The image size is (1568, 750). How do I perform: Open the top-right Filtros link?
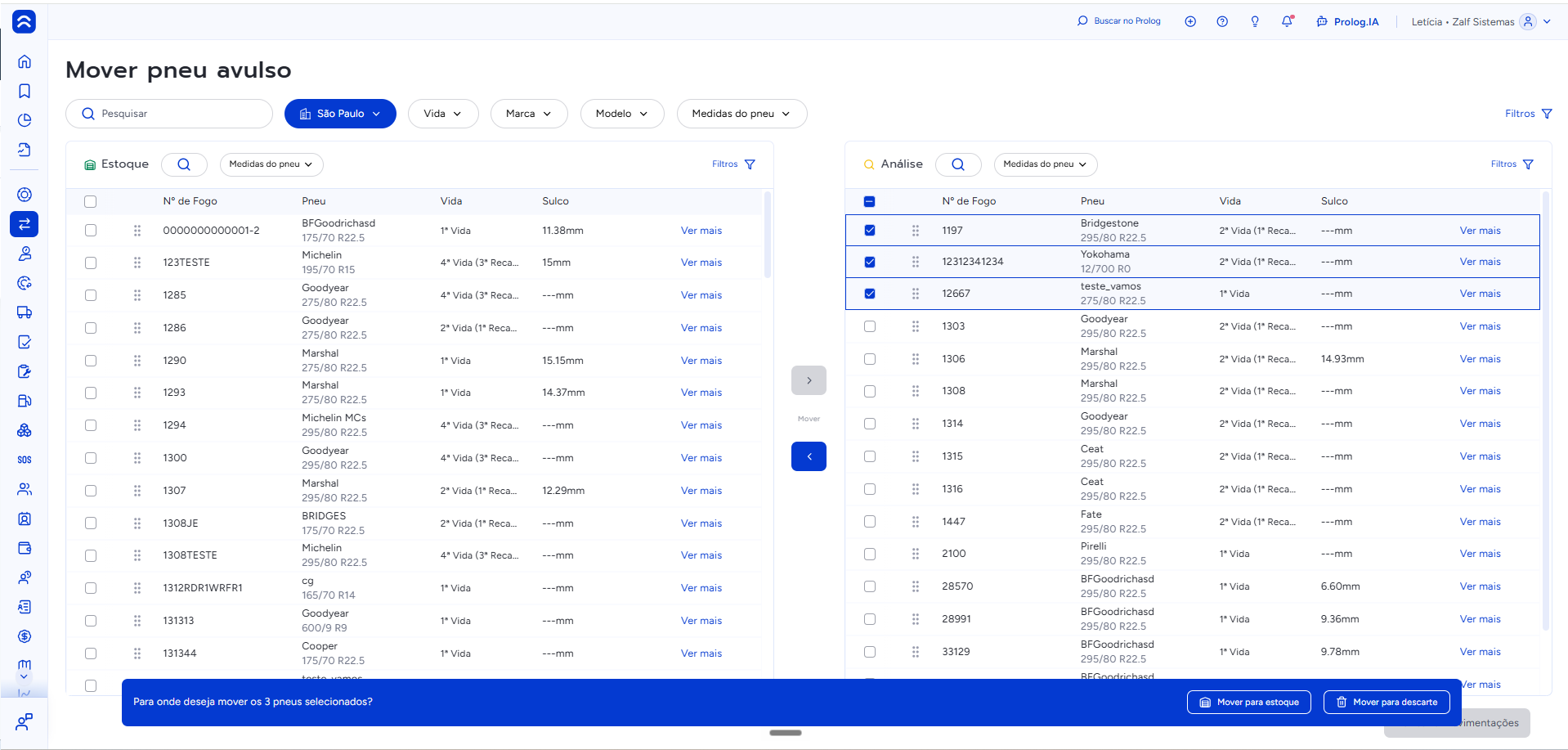pyautogui.click(x=1528, y=114)
